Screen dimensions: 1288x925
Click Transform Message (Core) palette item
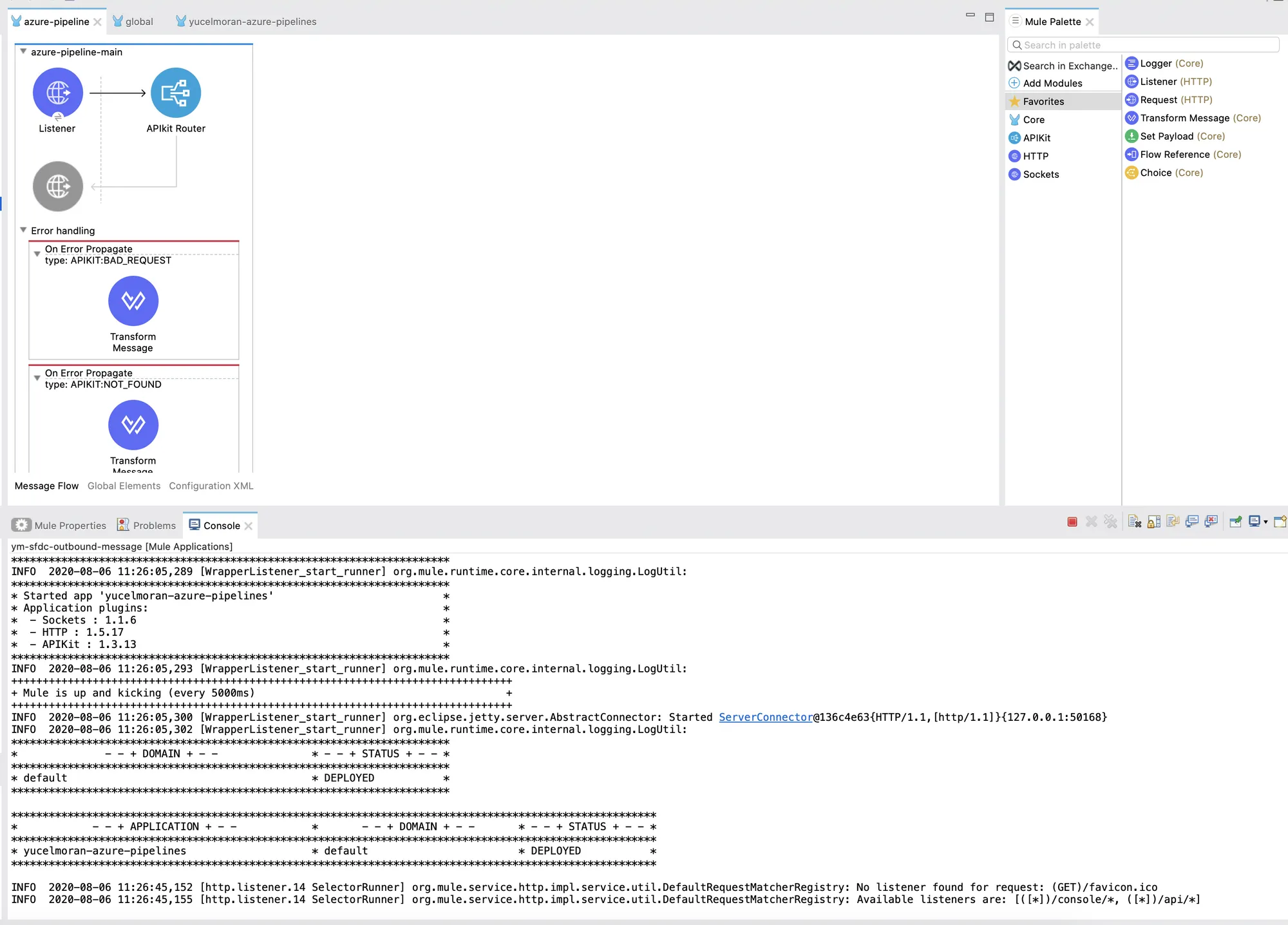1193,118
